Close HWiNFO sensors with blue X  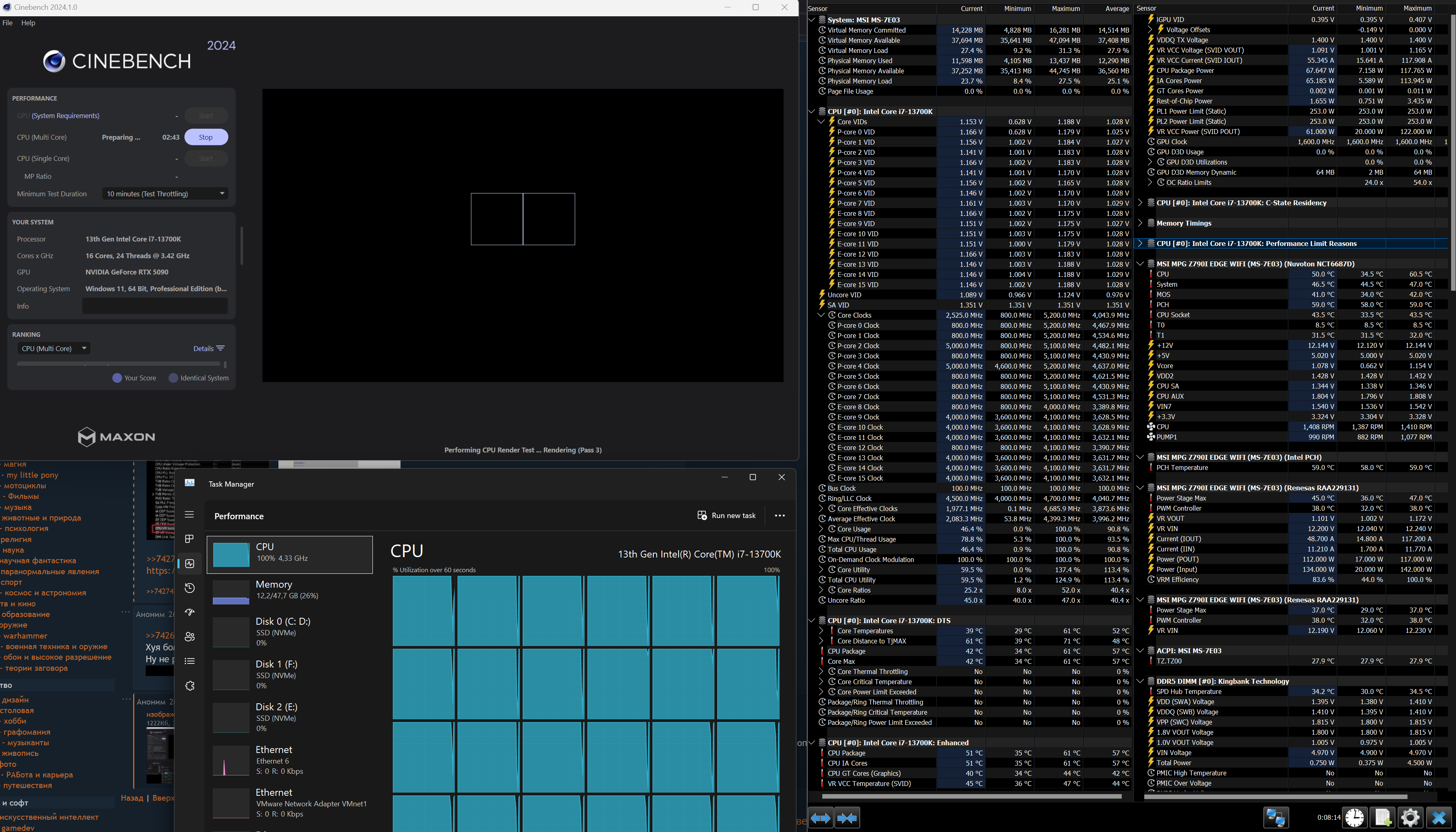[x=1439, y=818]
